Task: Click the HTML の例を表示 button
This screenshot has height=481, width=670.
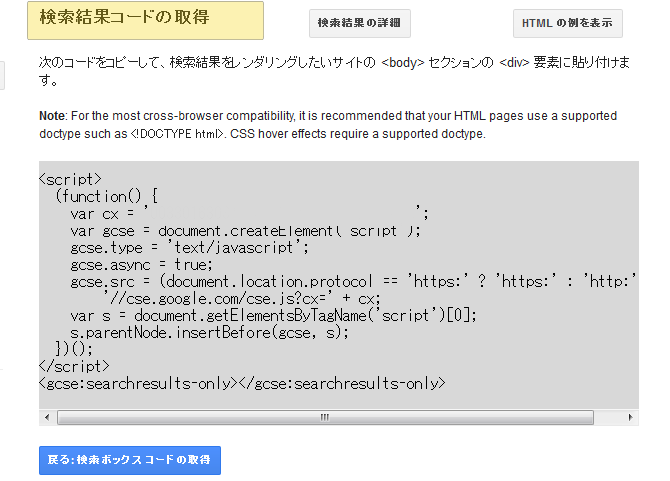Action: [567, 23]
